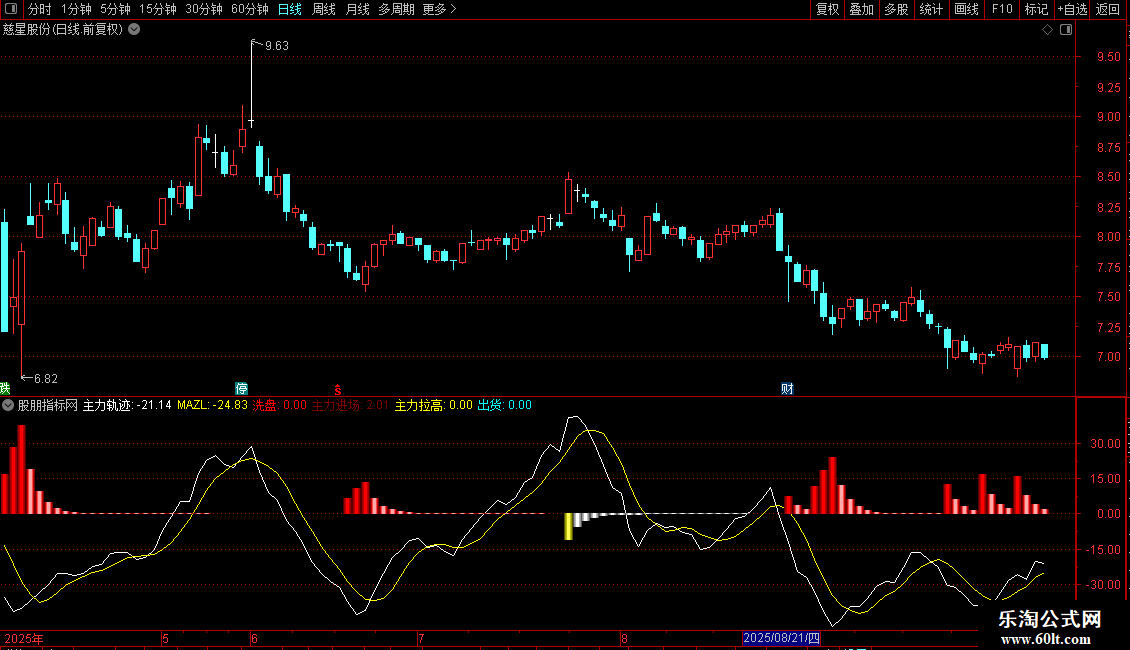Open the 多周期 multi-period view
The width and height of the screenshot is (1130, 650).
[x=396, y=9]
